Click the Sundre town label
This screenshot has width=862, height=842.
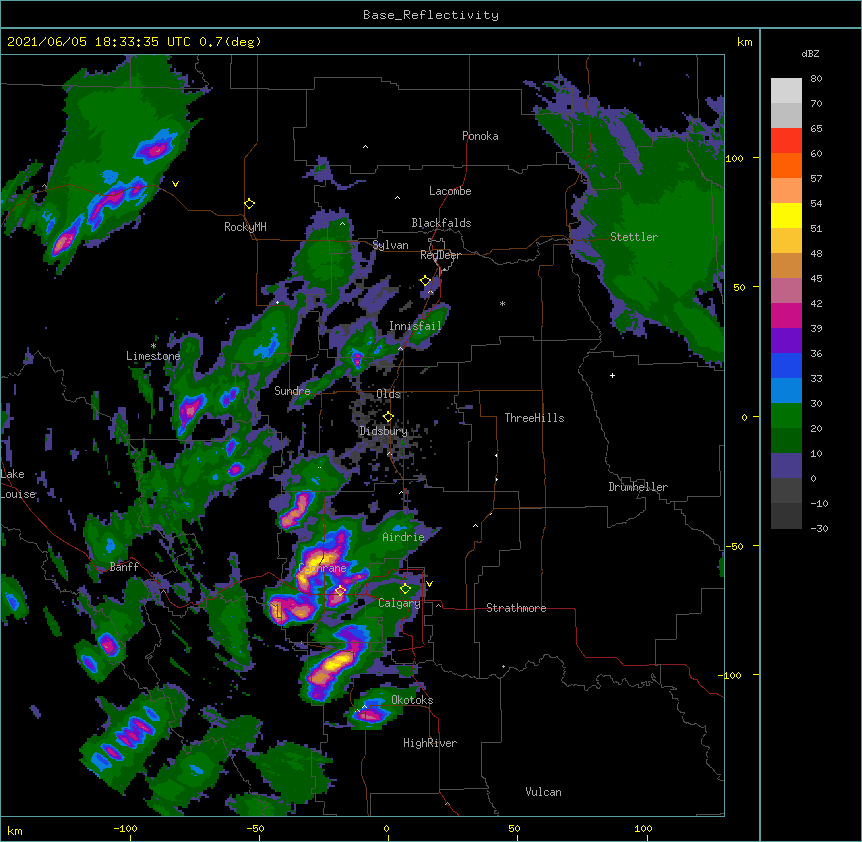[x=292, y=391]
